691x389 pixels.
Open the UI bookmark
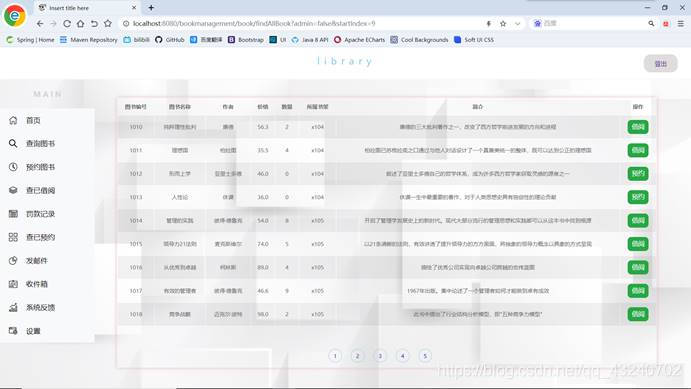pos(278,40)
